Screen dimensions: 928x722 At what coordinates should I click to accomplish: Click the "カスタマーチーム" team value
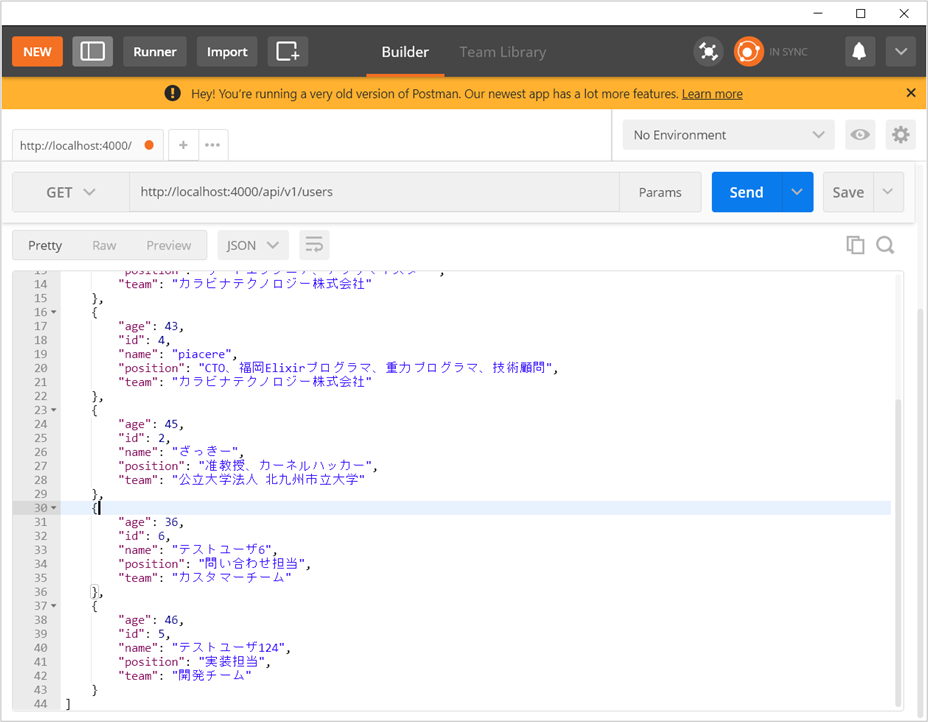coord(231,578)
